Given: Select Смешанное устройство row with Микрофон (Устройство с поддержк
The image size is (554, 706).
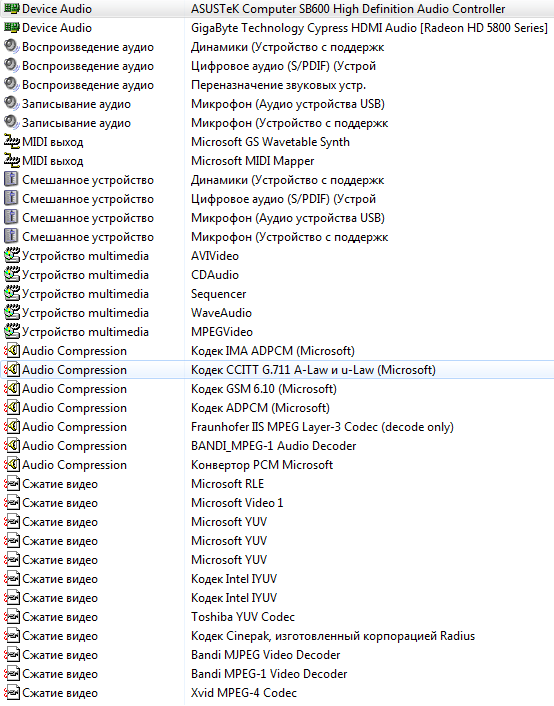Looking at the screenshot, I should [277, 236].
